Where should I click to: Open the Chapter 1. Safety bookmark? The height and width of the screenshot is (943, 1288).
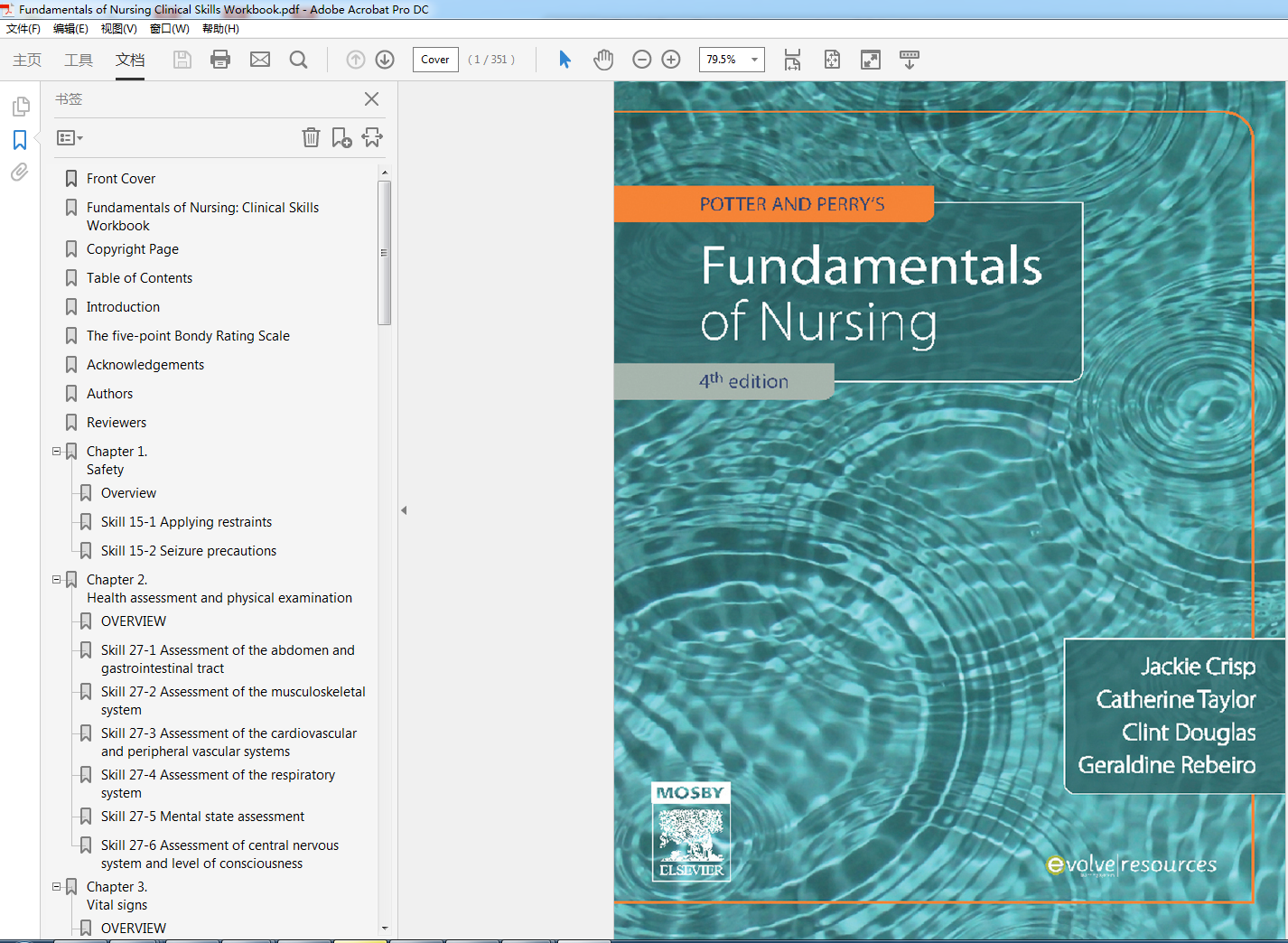point(117,461)
